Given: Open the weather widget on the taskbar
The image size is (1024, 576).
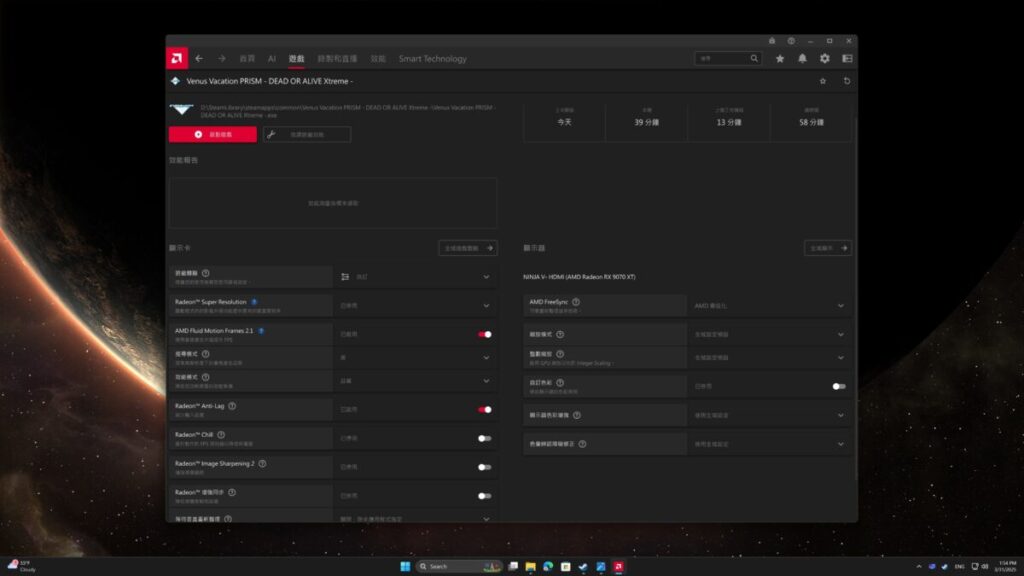Looking at the screenshot, I should 22,566.
